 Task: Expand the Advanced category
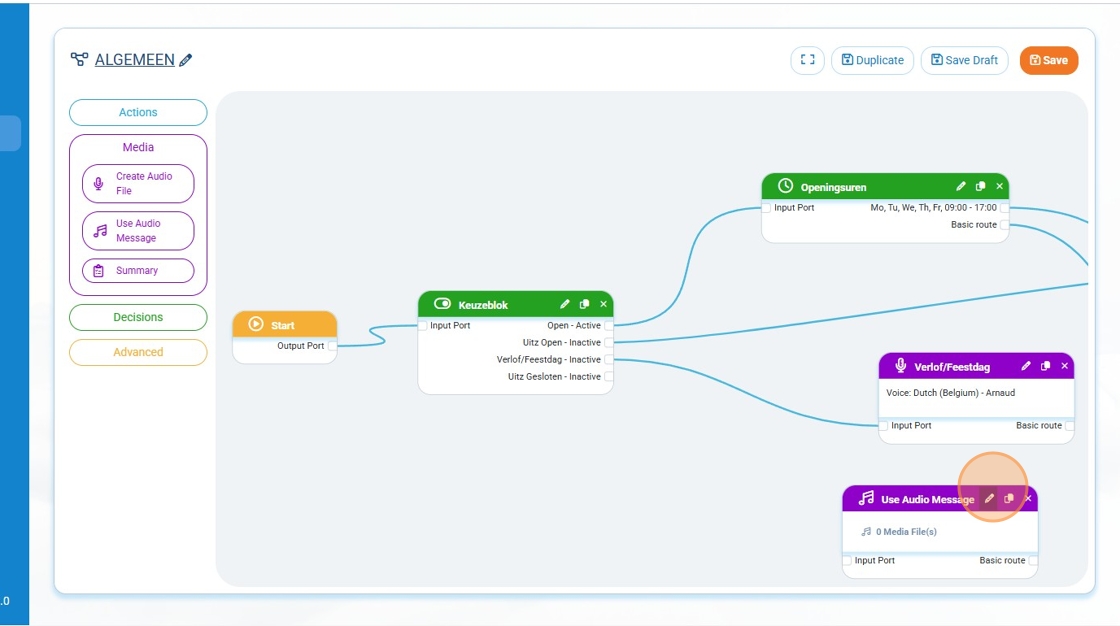[x=138, y=352]
